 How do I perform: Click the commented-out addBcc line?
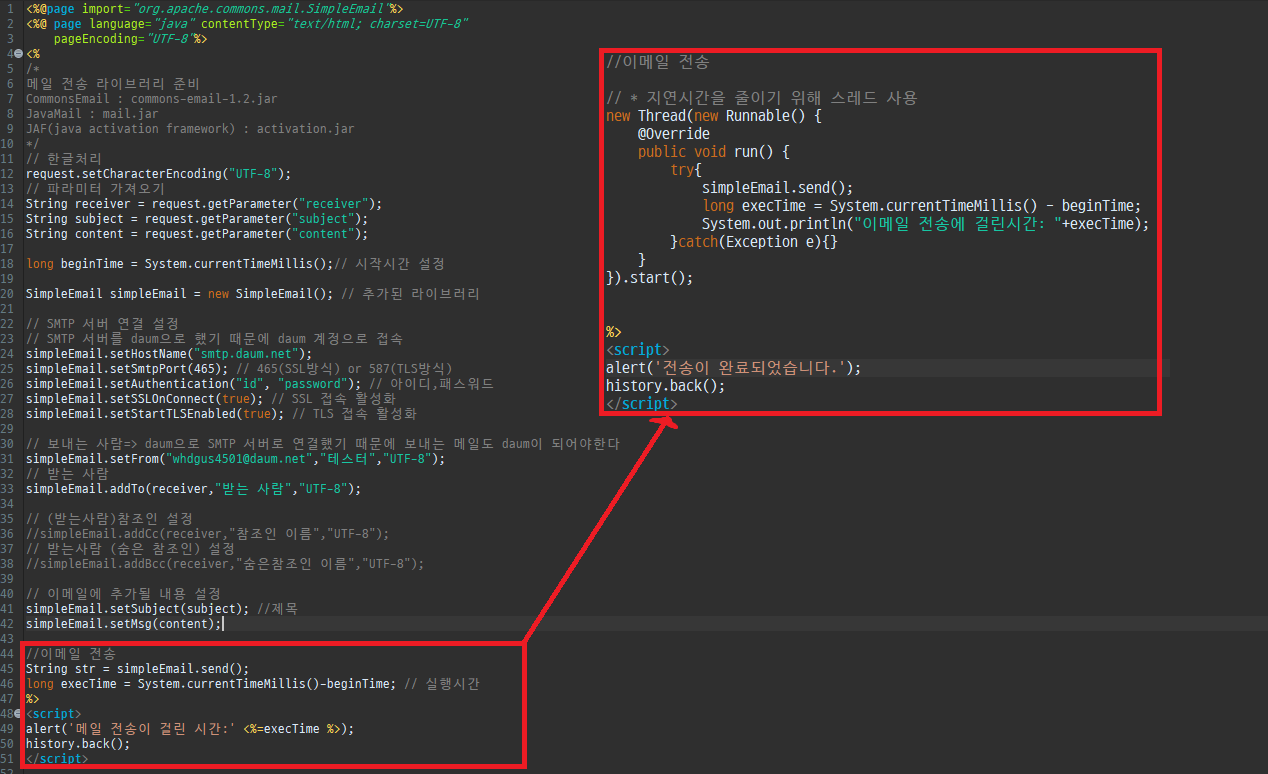tap(225, 564)
